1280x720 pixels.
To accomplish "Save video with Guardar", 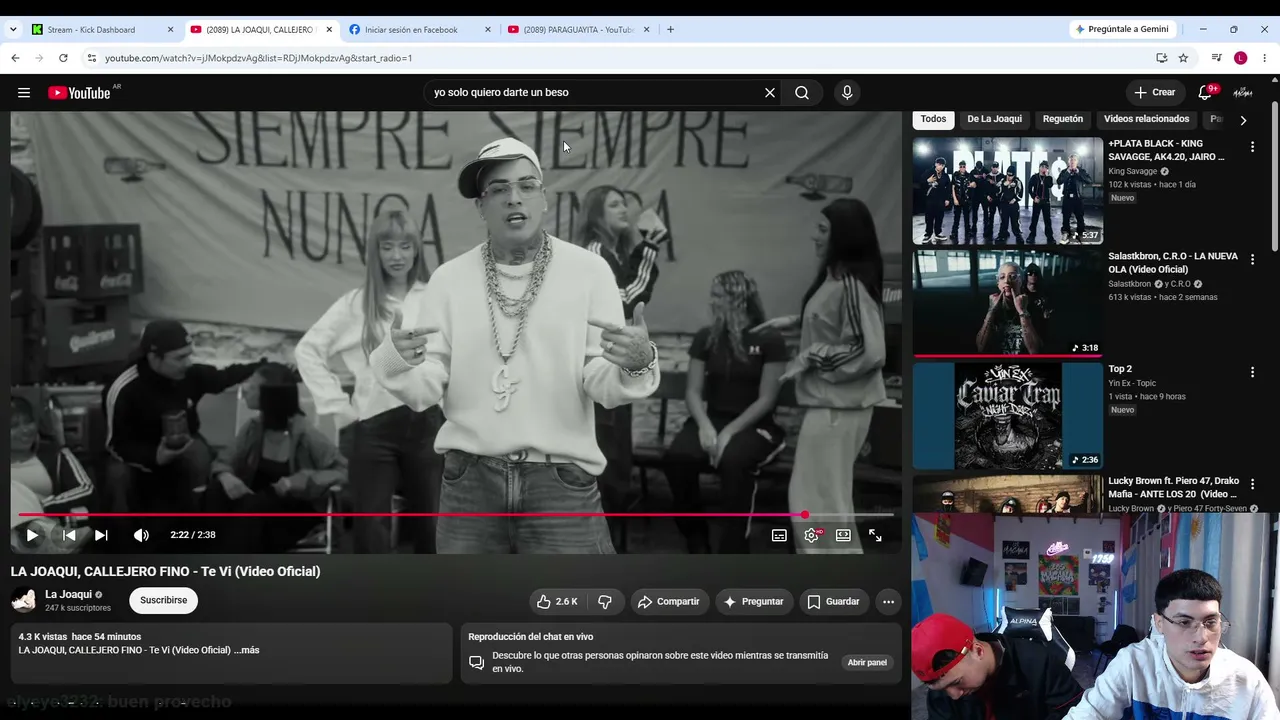I will click(x=833, y=601).
